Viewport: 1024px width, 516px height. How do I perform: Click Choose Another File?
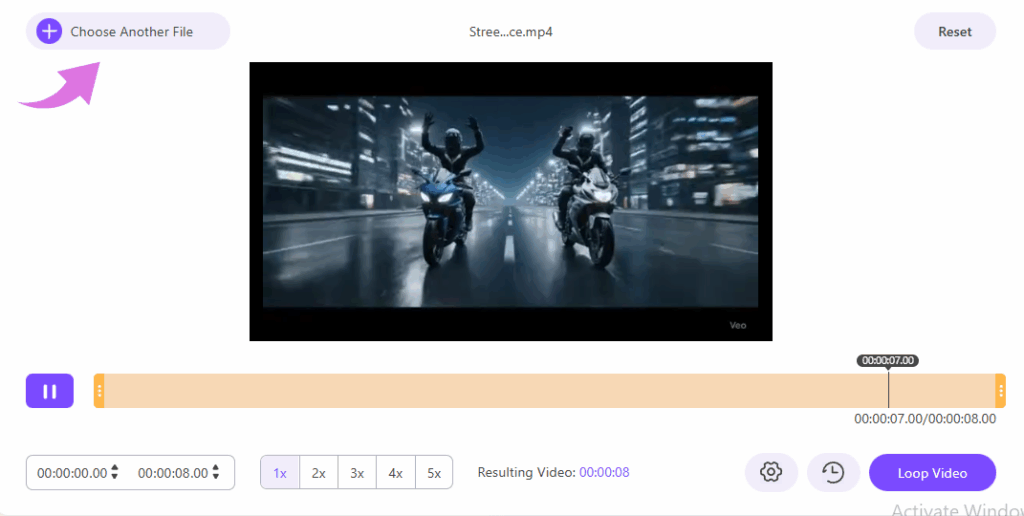click(x=131, y=32)
